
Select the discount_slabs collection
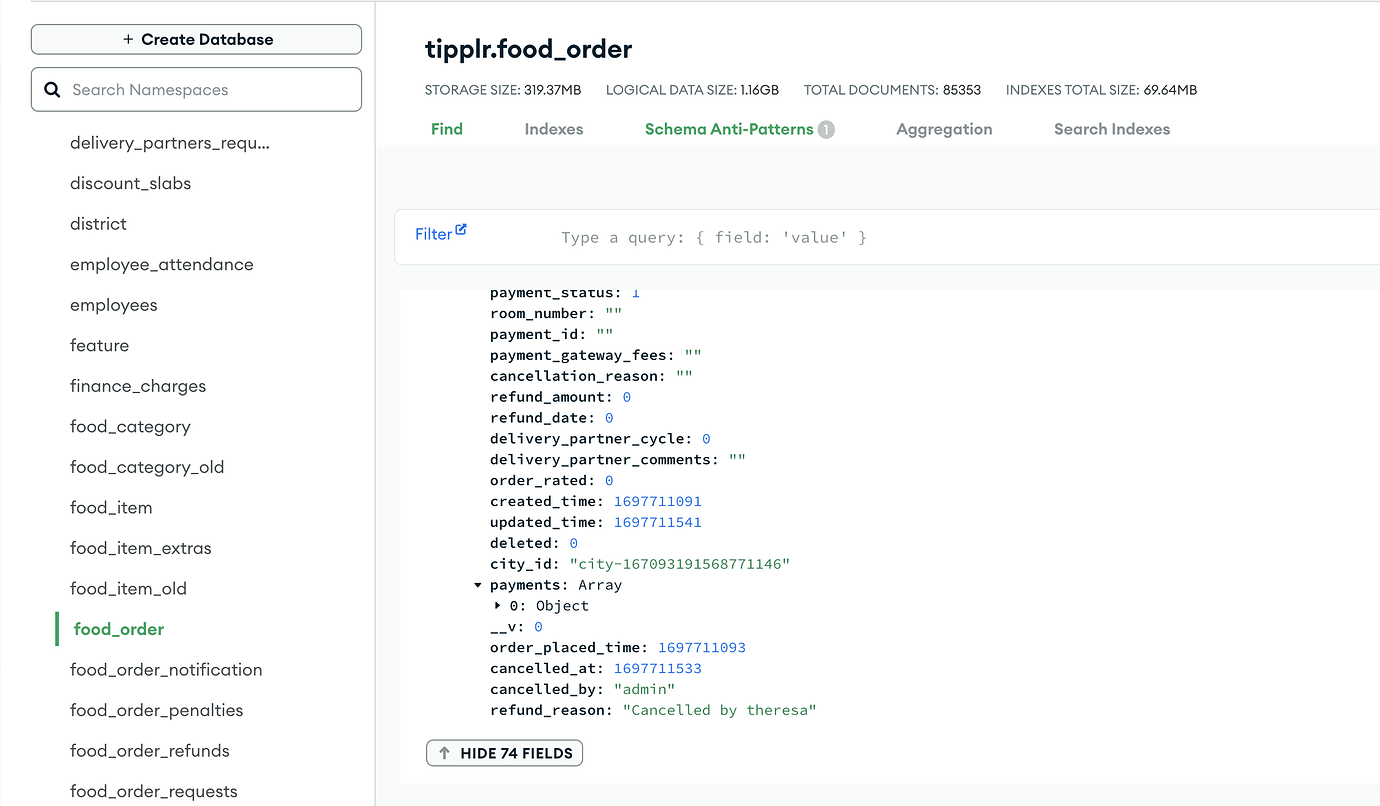(130, 184)
